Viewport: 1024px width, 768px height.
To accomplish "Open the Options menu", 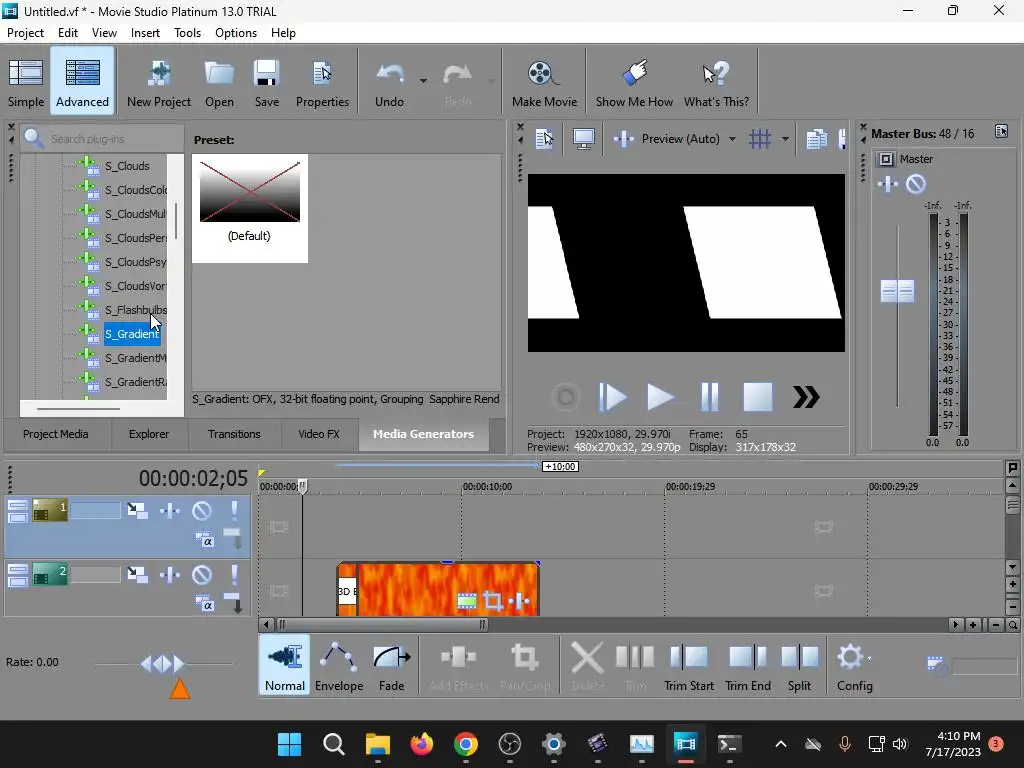I will (x=236, y=33).
